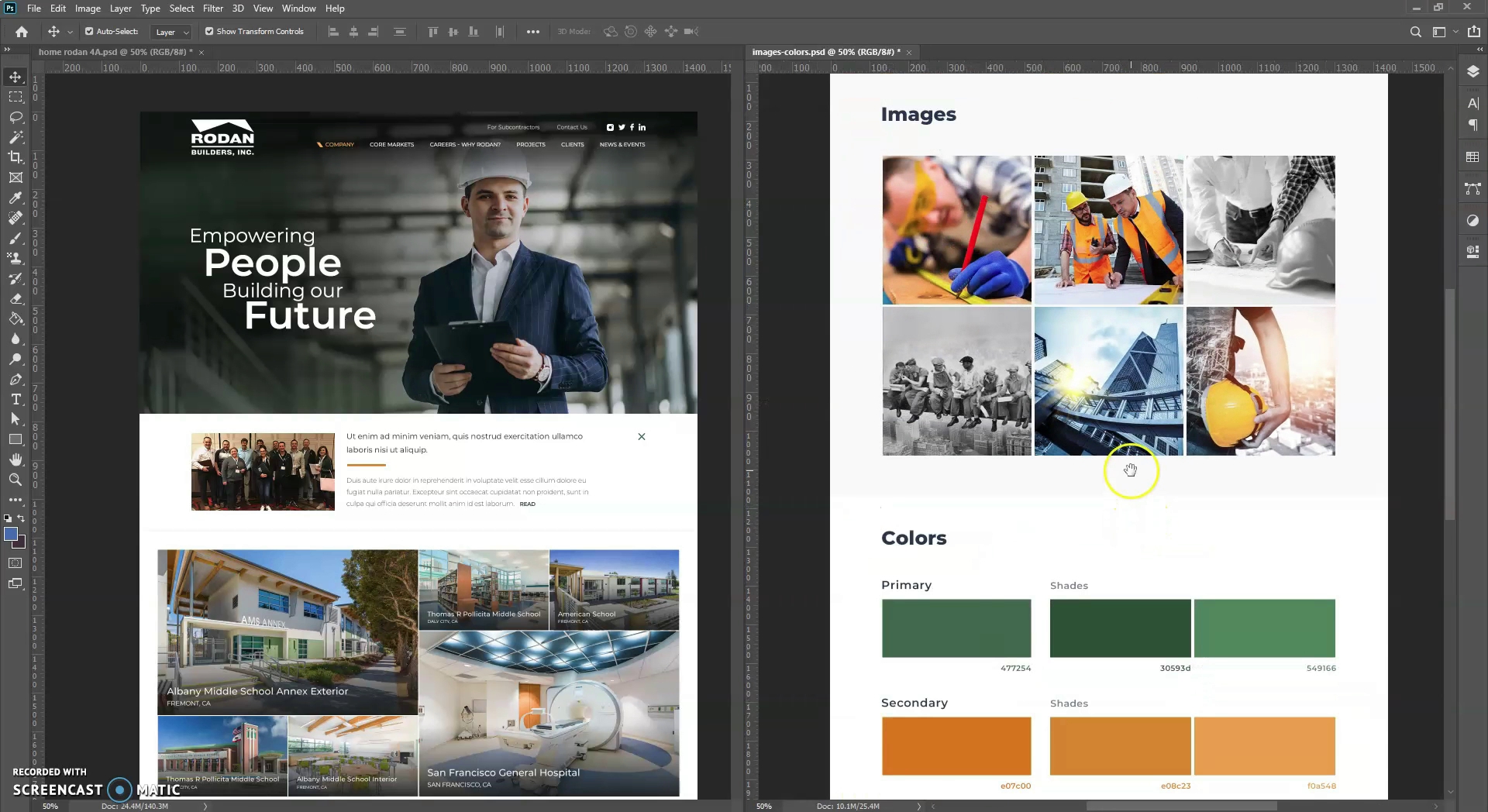This screenshot has height=812, width=1488.
Task: Choose the Zoom tool in toolbar
Action: click(x=15, y=480)
